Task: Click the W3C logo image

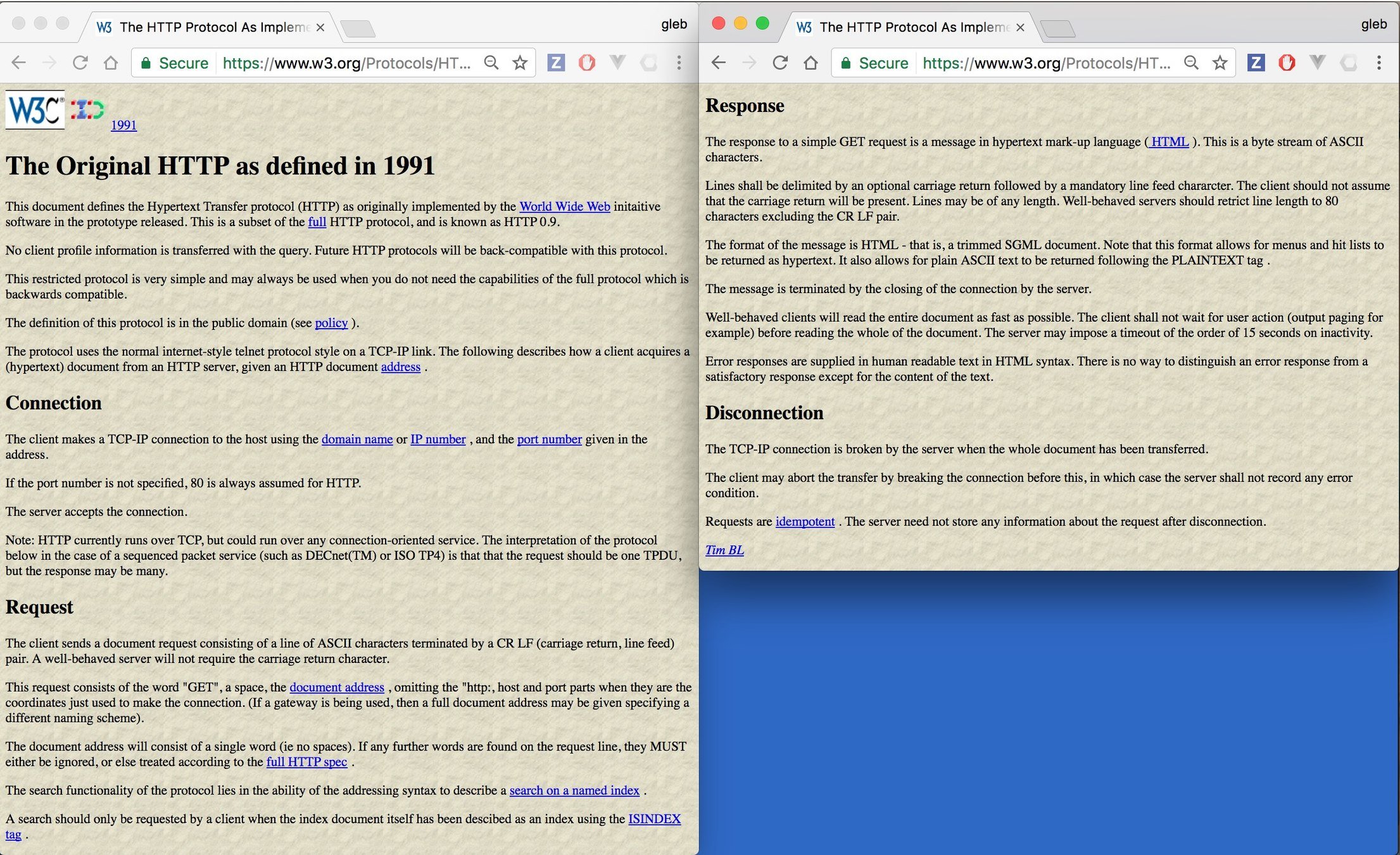Action: tap(35, 110)
